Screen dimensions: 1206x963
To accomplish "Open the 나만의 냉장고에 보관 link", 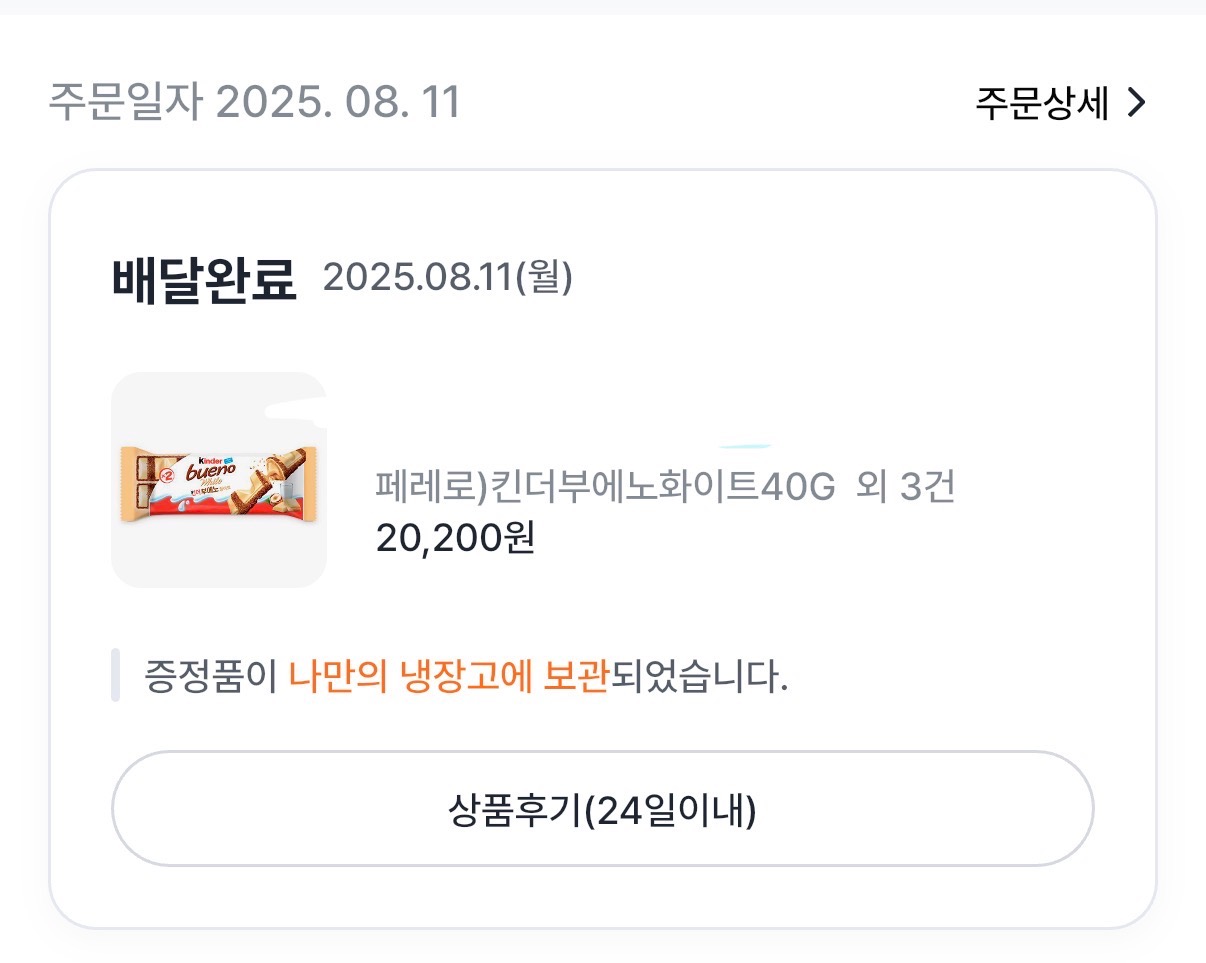I will [x=448, y=677].
